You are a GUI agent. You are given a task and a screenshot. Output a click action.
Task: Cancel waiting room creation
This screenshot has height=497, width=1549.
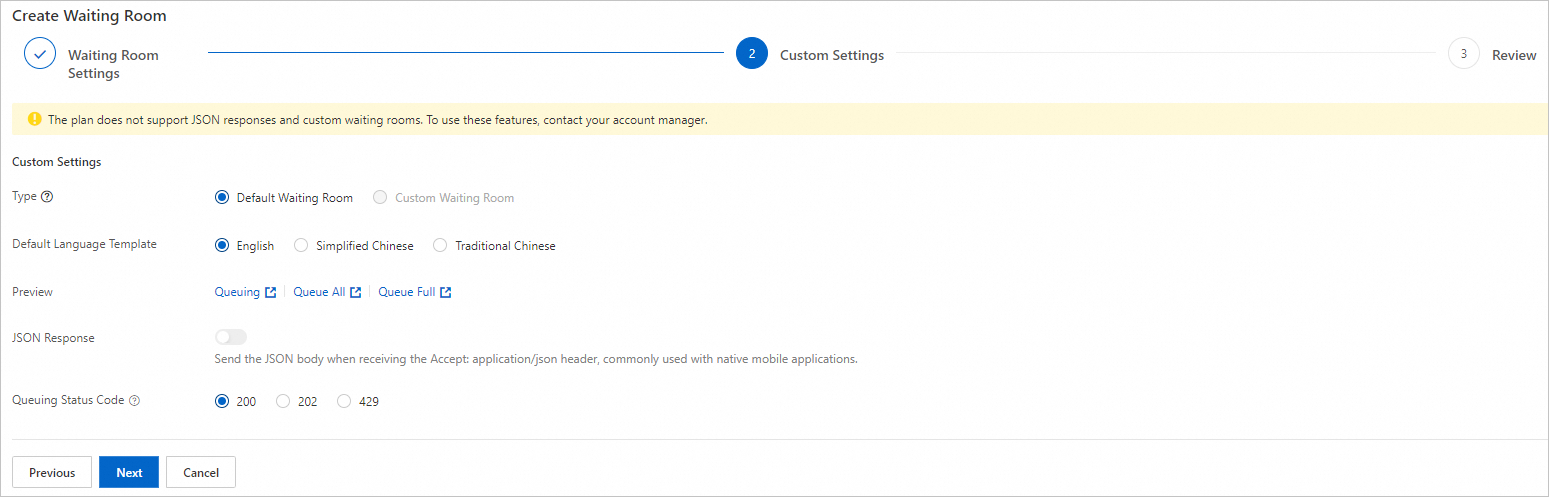[x=201, y=472]
